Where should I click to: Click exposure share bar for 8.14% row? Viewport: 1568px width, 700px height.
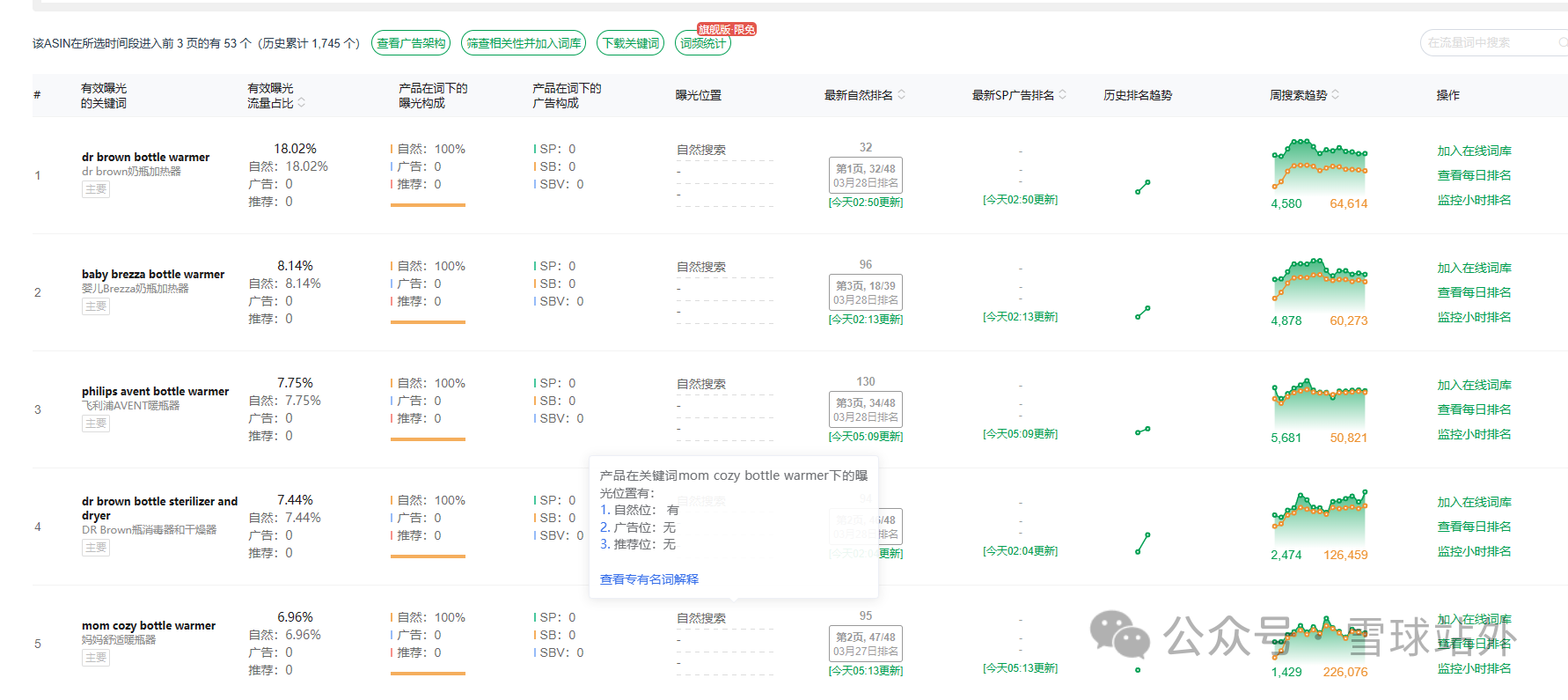click(x=428, y=322)
